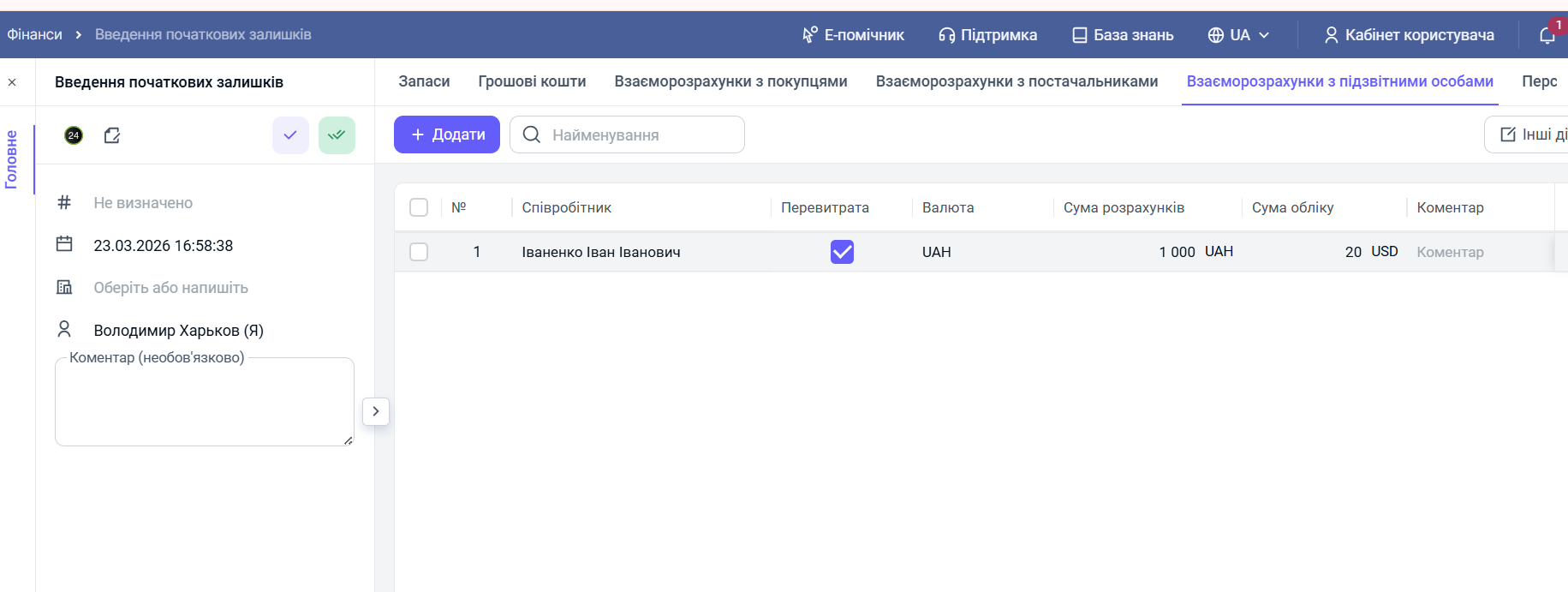This screenshot has height=592, width=1568.
Task: Click the Додати button
Action: 447,135
